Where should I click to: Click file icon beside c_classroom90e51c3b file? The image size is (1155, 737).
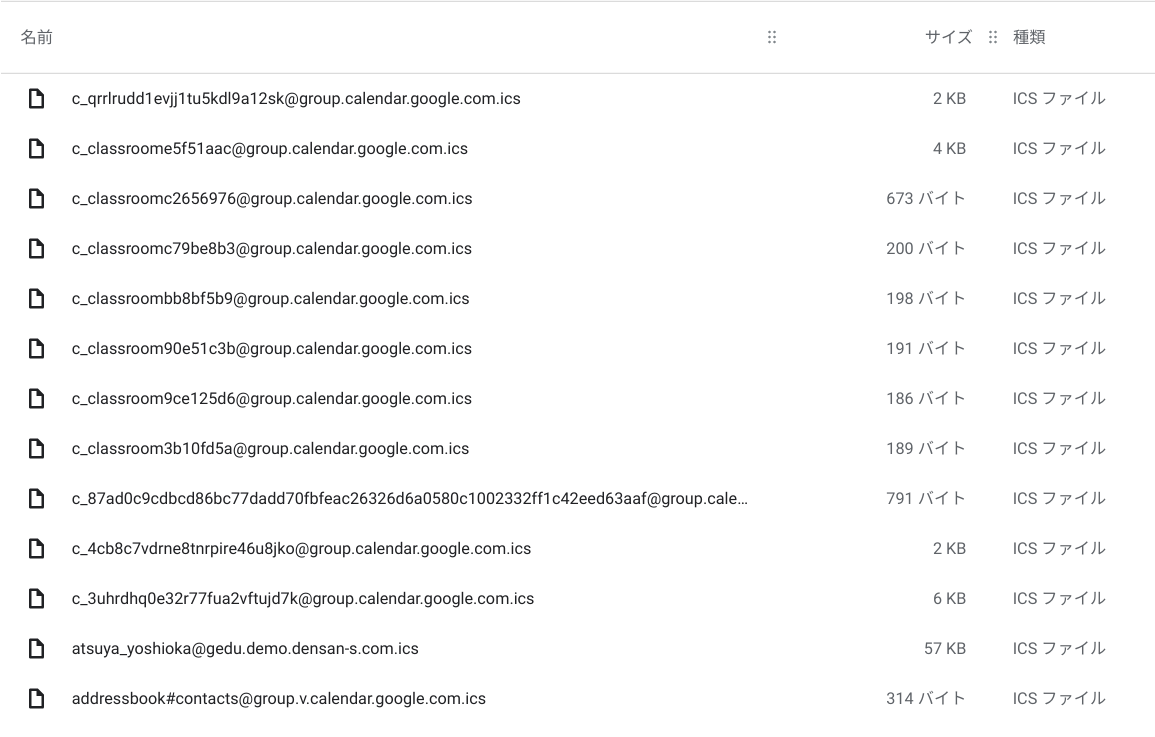pyautogui.click(x=36, y=349)
